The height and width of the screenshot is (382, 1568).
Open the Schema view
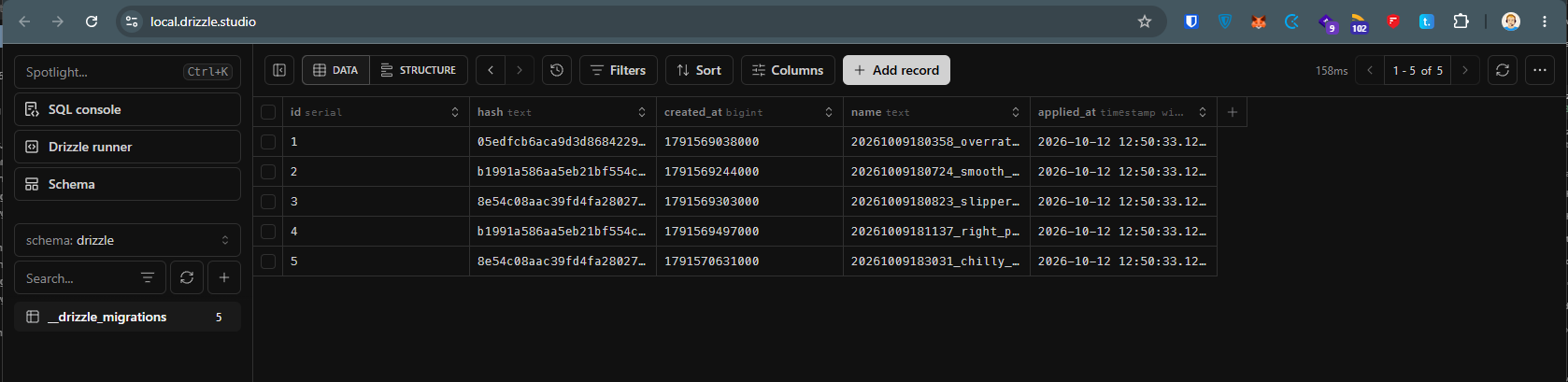[x=128, y=184]
